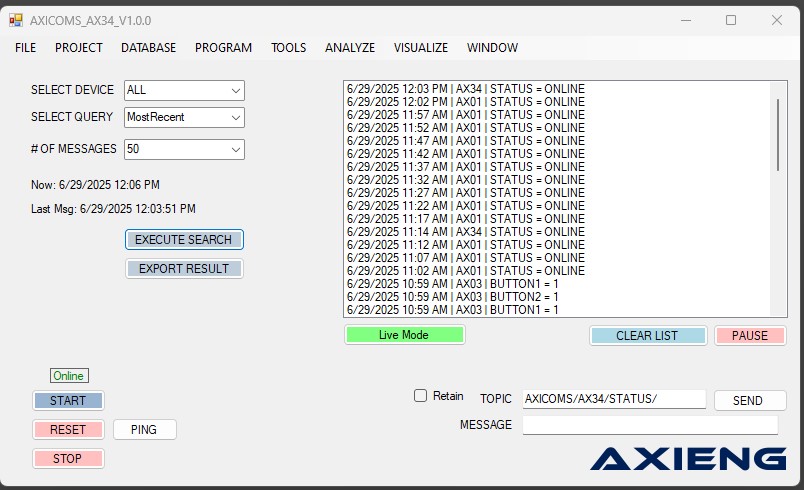Viewport: 804px width, 490px height.
Task: Open the DATABASE menu
Action: (x=149, y=48)
